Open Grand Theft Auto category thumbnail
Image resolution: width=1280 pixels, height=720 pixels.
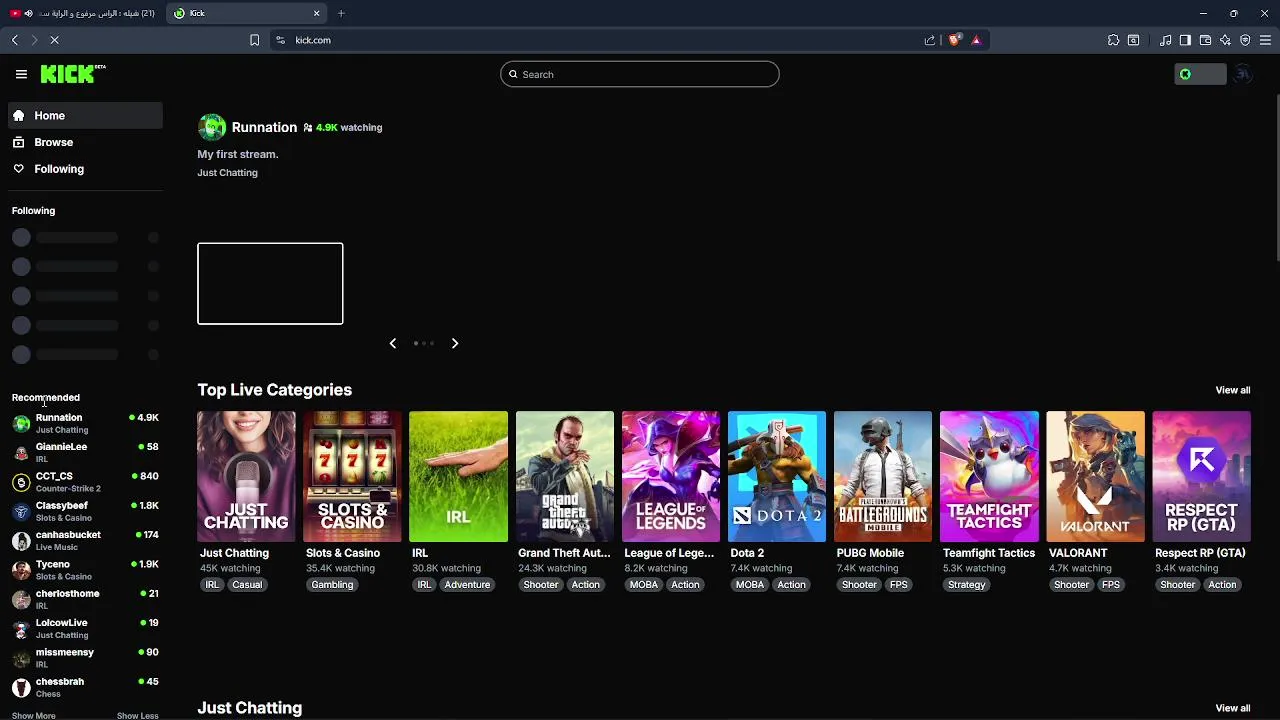(x=565, y=476)
